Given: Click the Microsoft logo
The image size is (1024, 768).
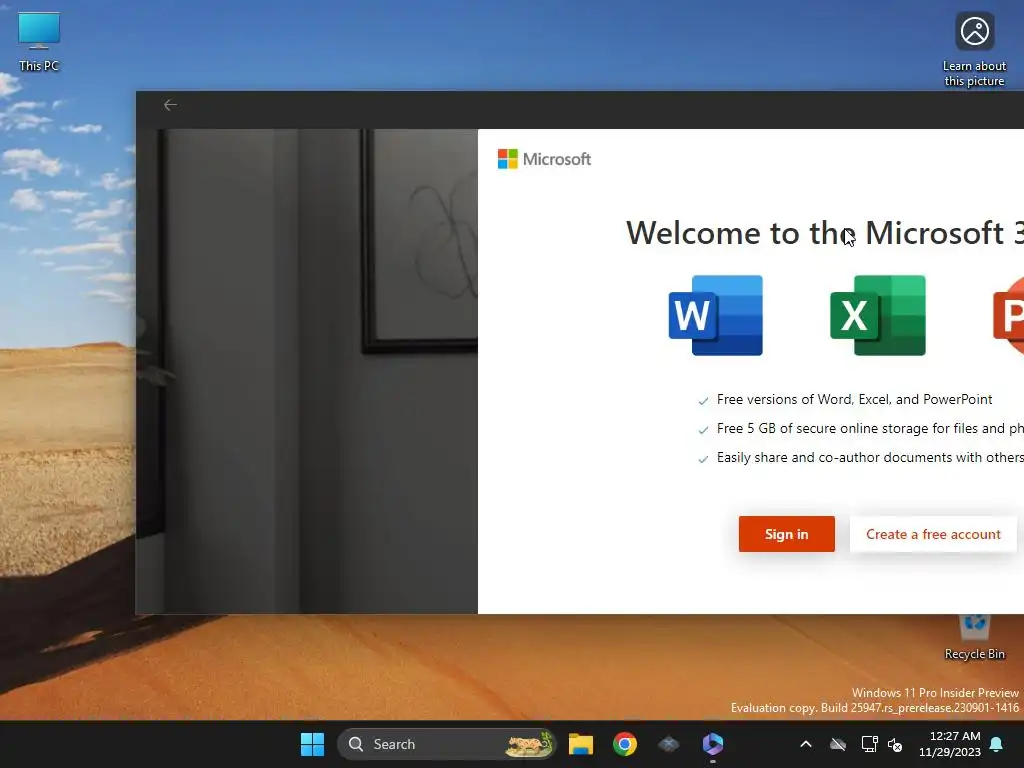Looking at the screenshot, I should click(544, 159).
